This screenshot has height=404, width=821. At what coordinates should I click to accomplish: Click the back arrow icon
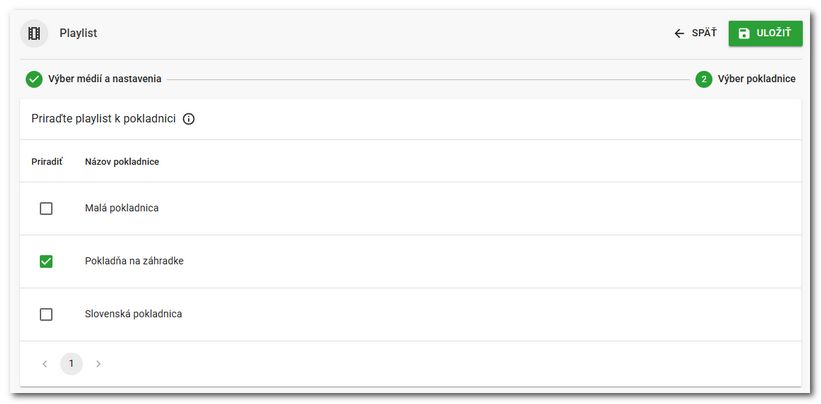(679, 33)
